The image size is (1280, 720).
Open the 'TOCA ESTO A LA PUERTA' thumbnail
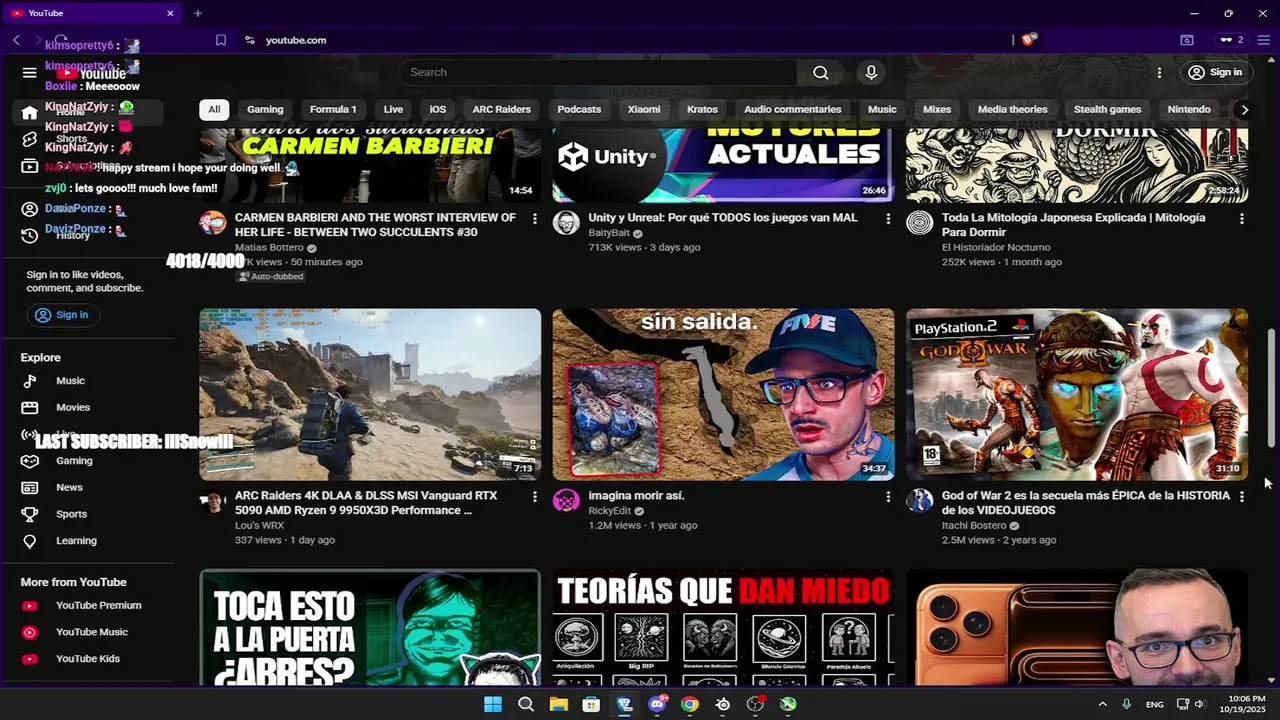[370, 628]
